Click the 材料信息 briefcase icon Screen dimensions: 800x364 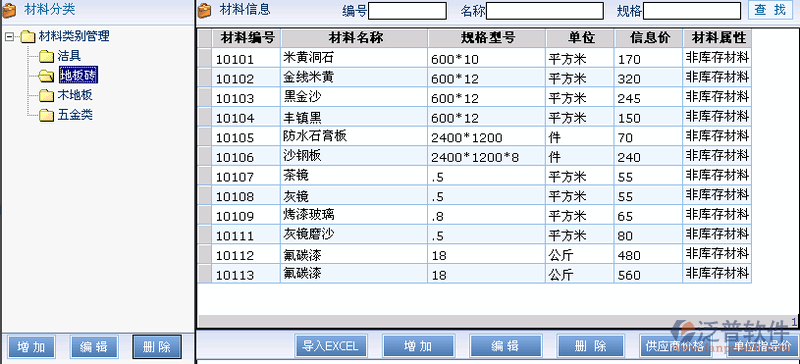205,10
